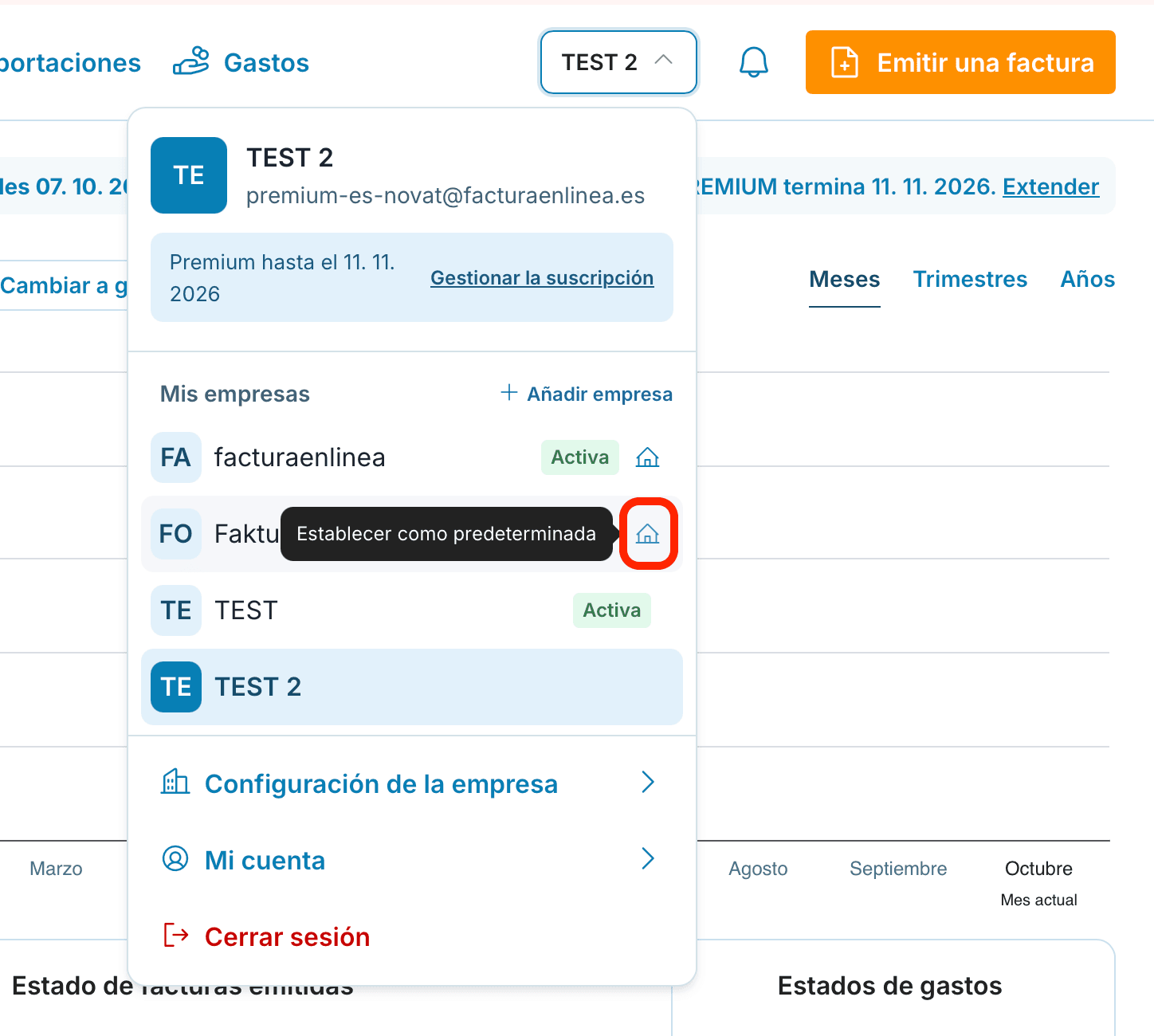The height and width of the screenshot is (1036, 1154).
Task: Click the Agosto month label
Action: (x=758, y=869)
